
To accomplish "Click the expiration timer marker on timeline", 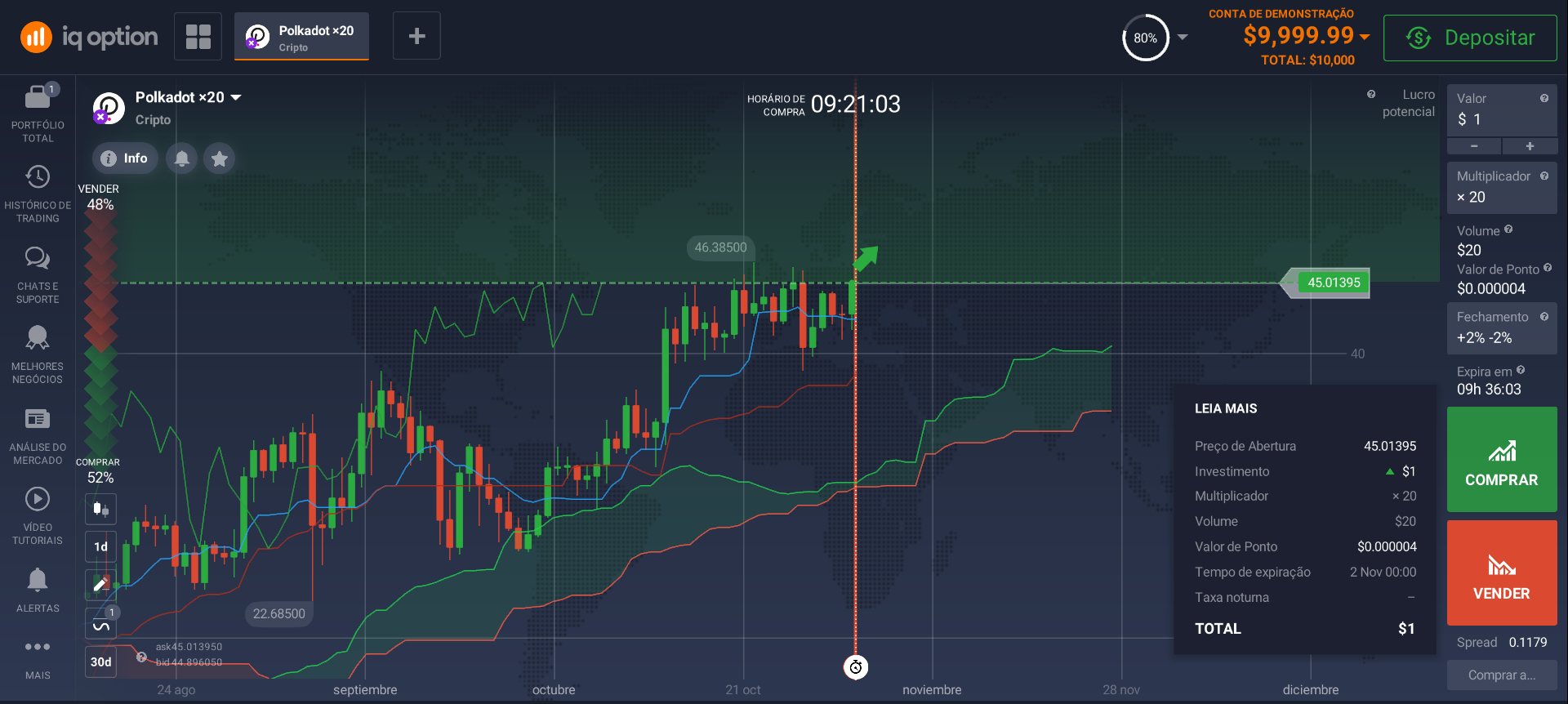I will click(855, 667).
